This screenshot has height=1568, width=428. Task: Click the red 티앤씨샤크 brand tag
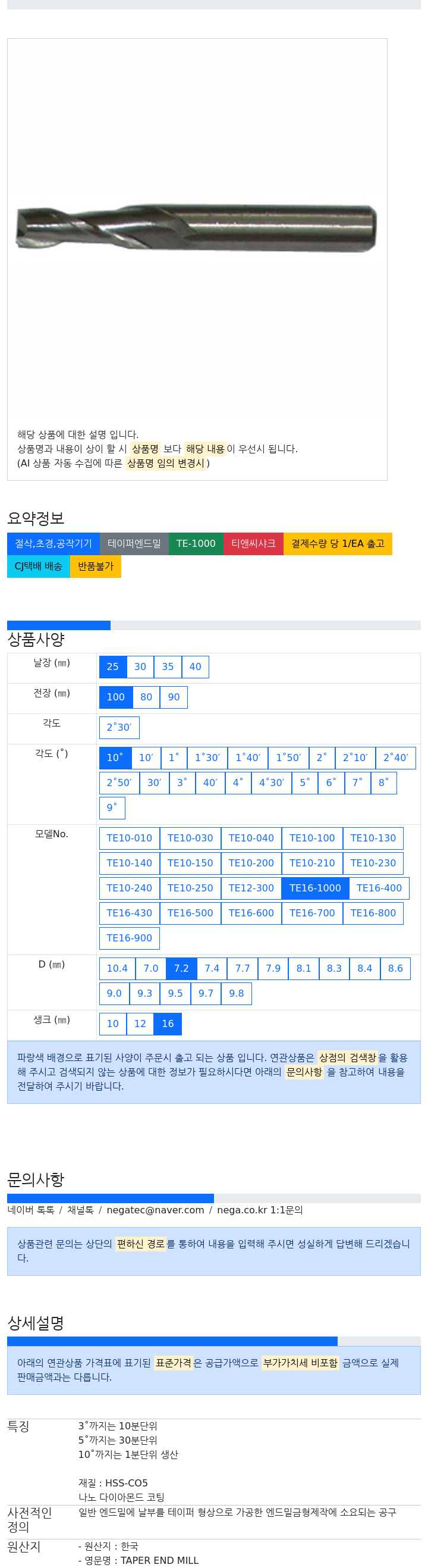click(253, 543)
